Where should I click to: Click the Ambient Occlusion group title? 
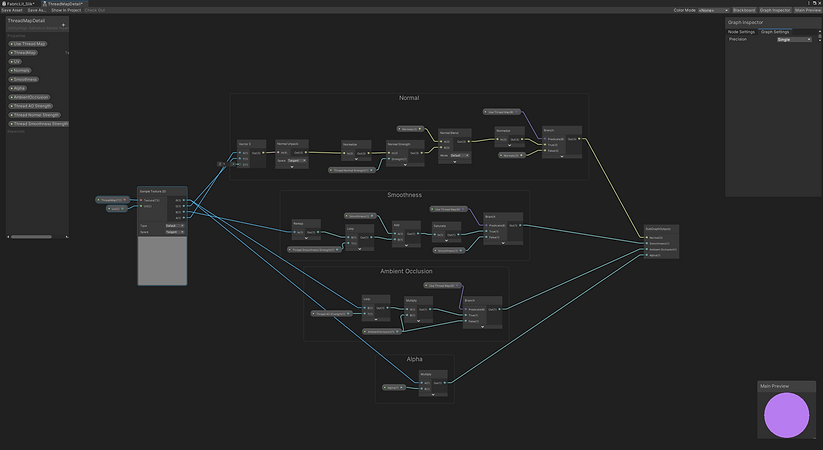(x=406, y=271)
